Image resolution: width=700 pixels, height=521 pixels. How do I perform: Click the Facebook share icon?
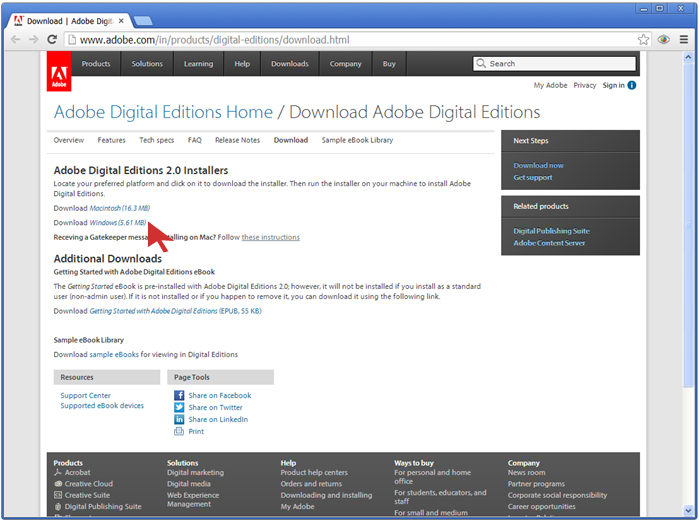[x=179, y=396]
